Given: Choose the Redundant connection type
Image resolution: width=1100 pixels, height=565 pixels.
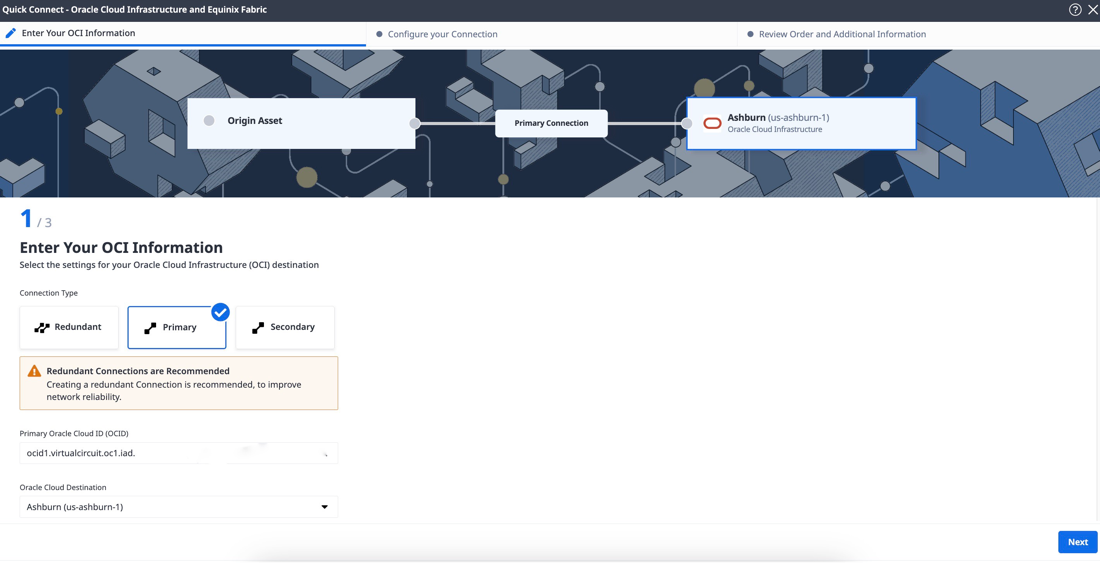Looking at the screenshot, I should click(69, 327).
